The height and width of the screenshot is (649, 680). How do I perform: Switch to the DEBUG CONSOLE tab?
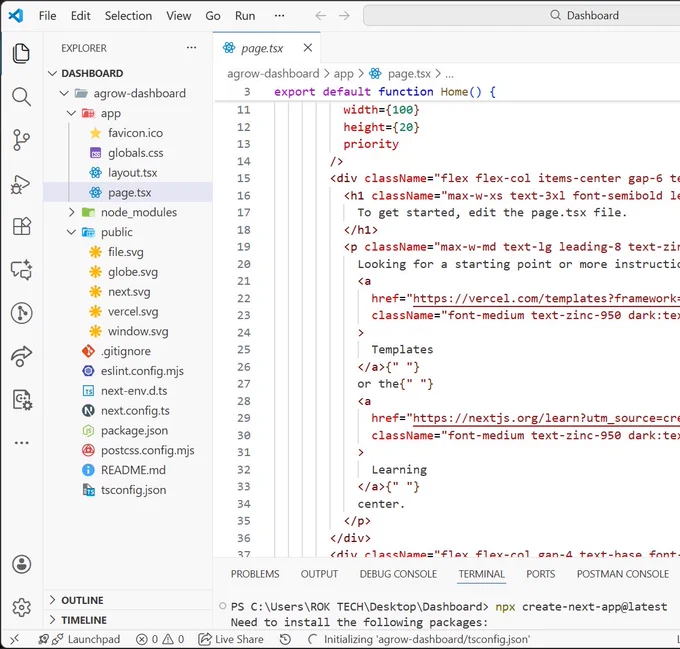(398, 574)
